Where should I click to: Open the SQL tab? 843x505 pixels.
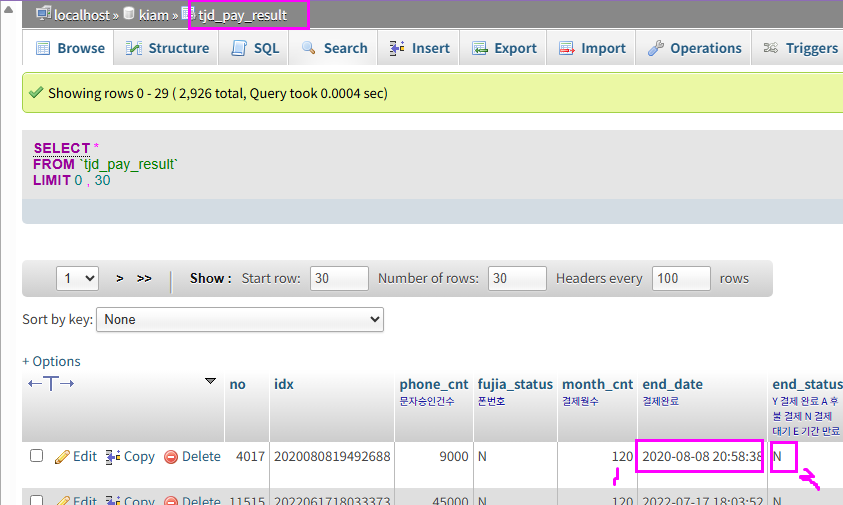coord(255,48)
